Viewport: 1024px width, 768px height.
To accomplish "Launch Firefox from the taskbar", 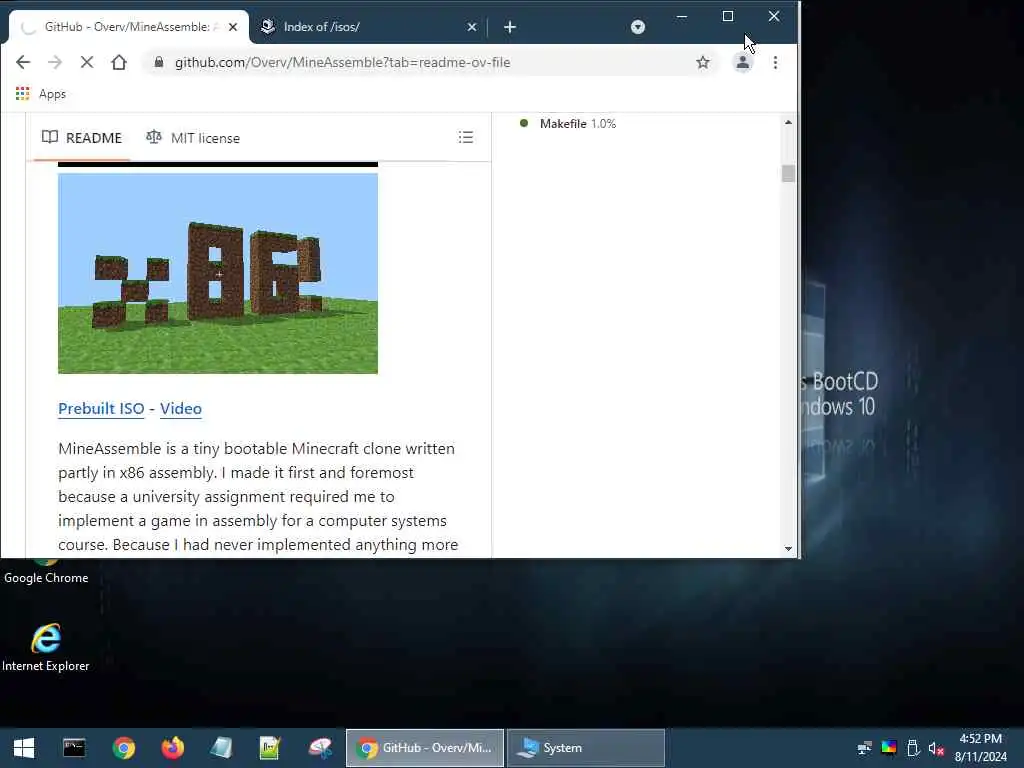I will (172, 748).
